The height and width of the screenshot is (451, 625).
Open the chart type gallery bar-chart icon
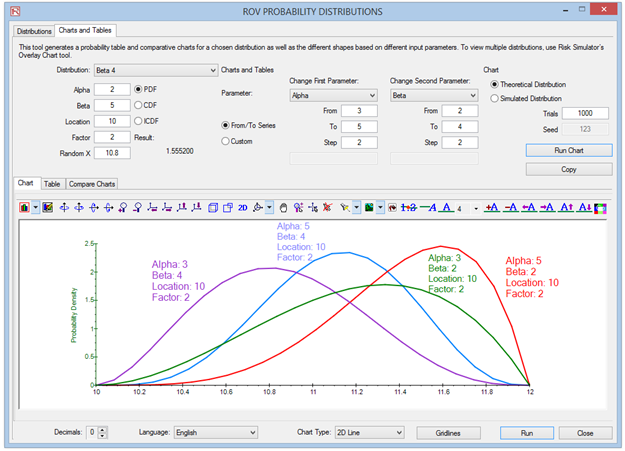point(24,207)
